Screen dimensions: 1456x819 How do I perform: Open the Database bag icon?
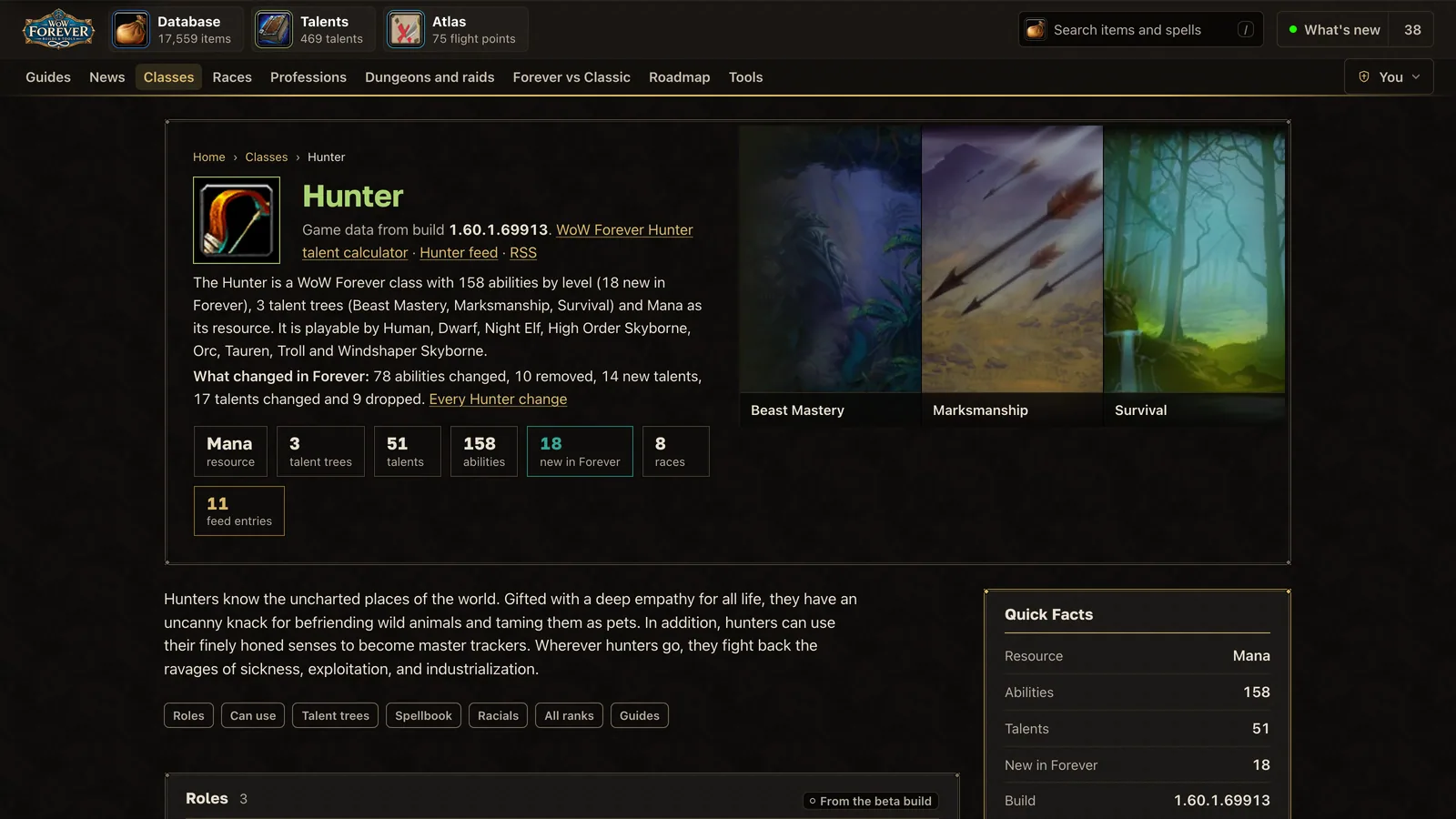pyautogui.click(x=131, y=29)
